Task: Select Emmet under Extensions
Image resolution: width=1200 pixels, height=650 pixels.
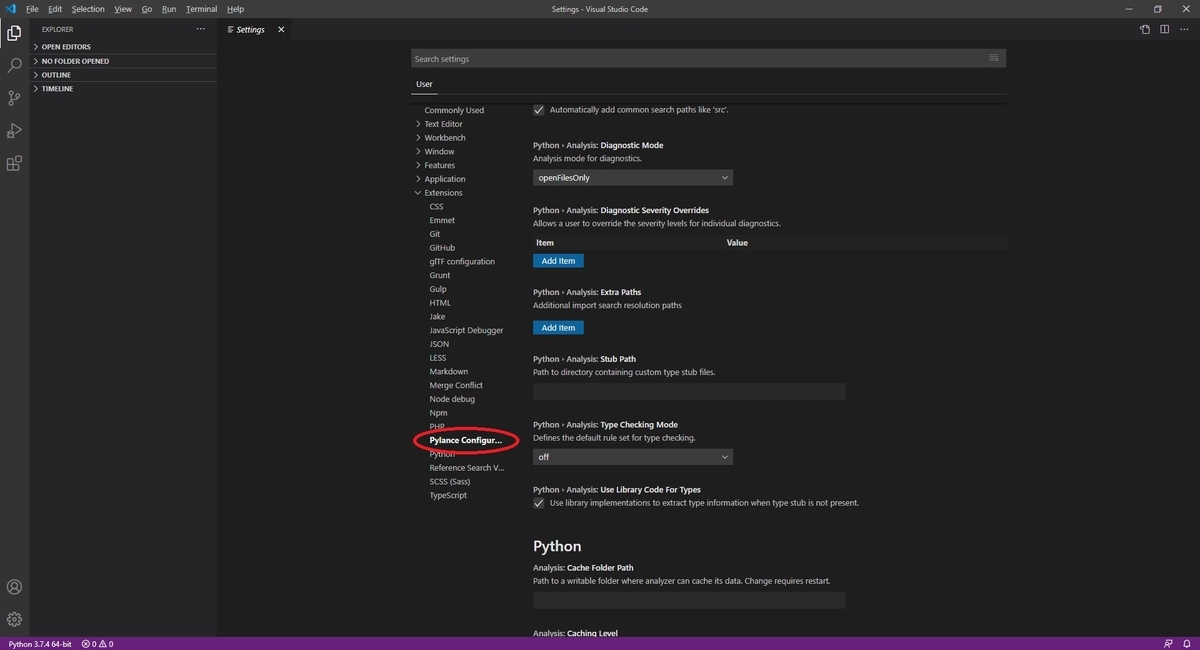Action: pyautogui.click(x=442, y=220)
